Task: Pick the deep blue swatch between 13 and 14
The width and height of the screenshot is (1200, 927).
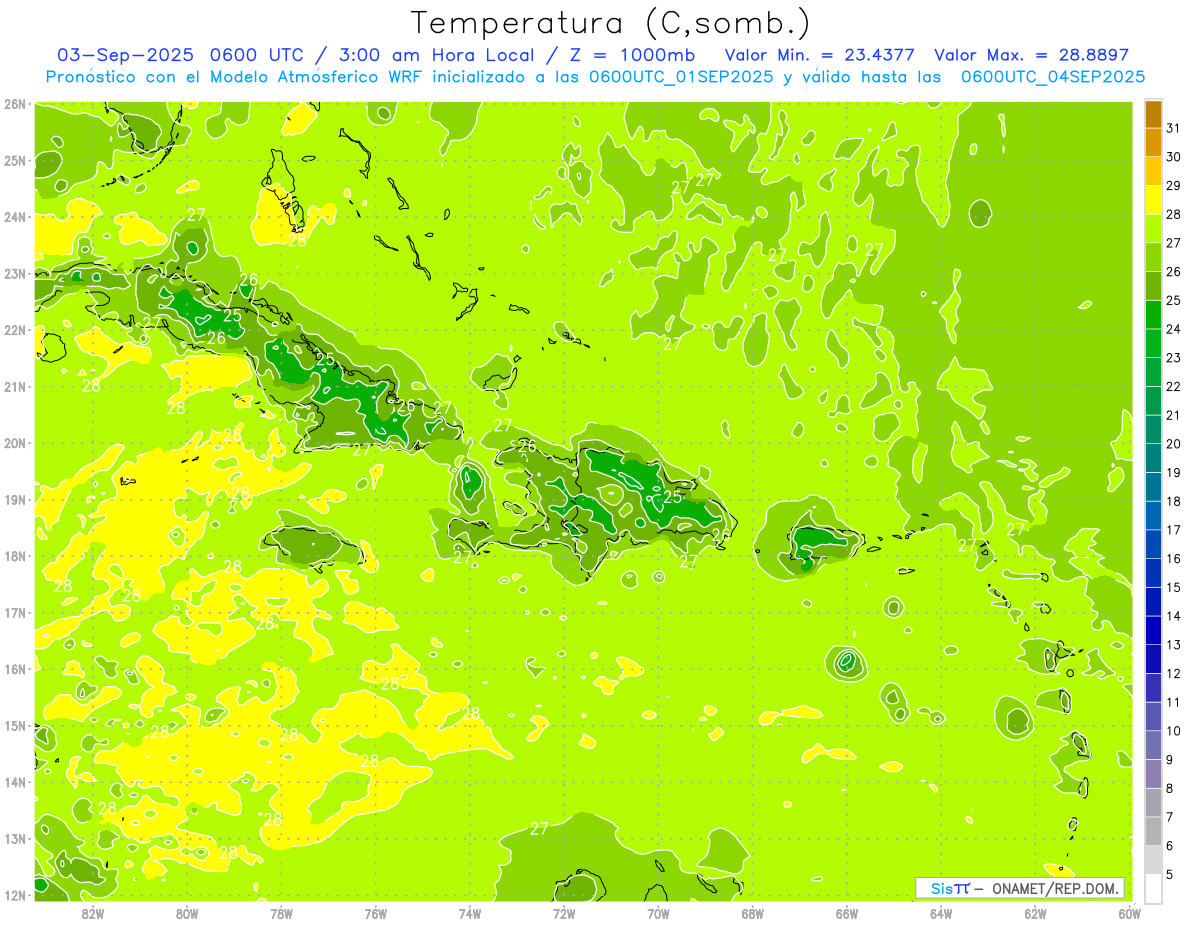Action: click(1153, 630)
